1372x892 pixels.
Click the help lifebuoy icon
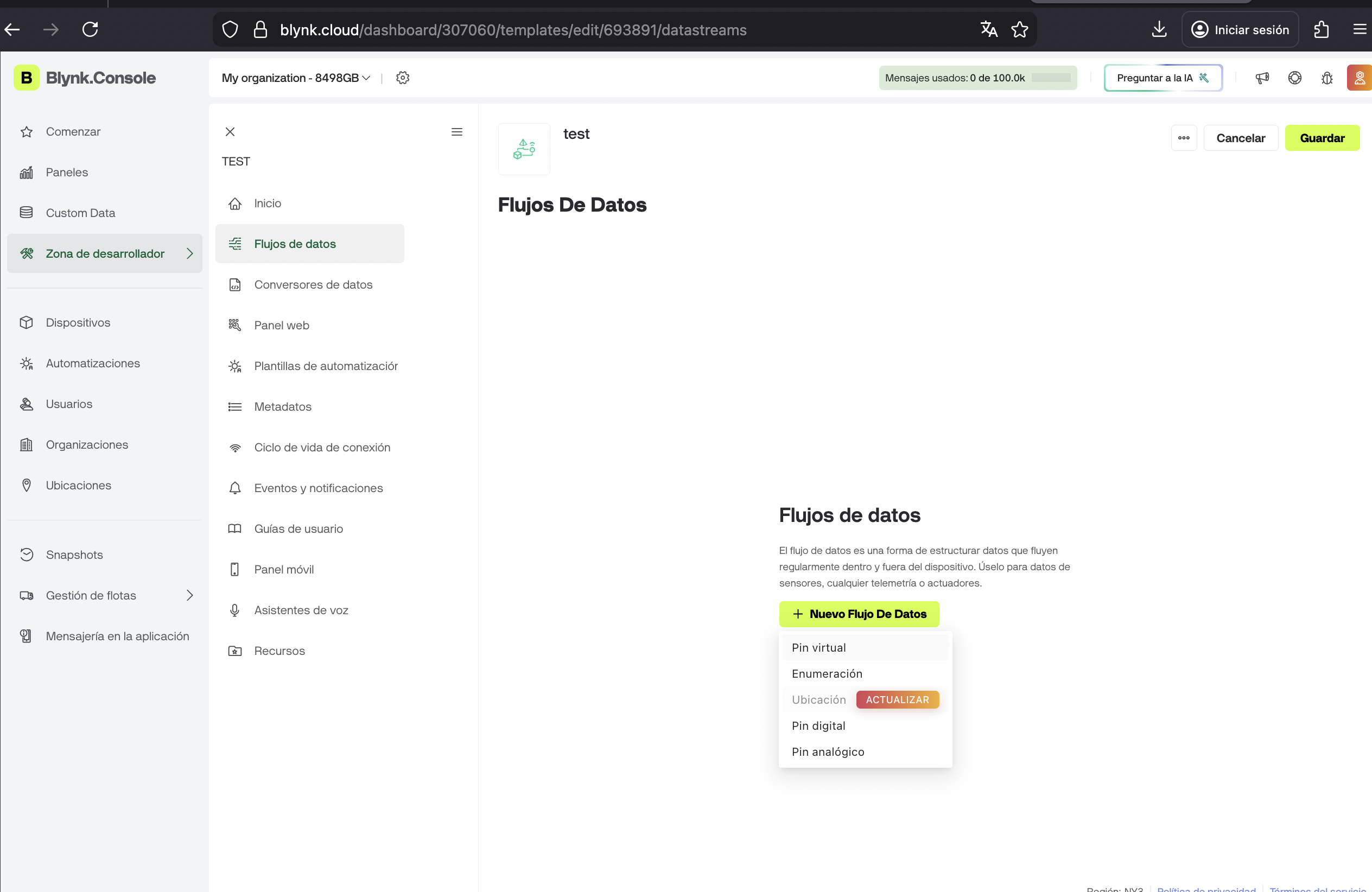[x=1294, y=78]
